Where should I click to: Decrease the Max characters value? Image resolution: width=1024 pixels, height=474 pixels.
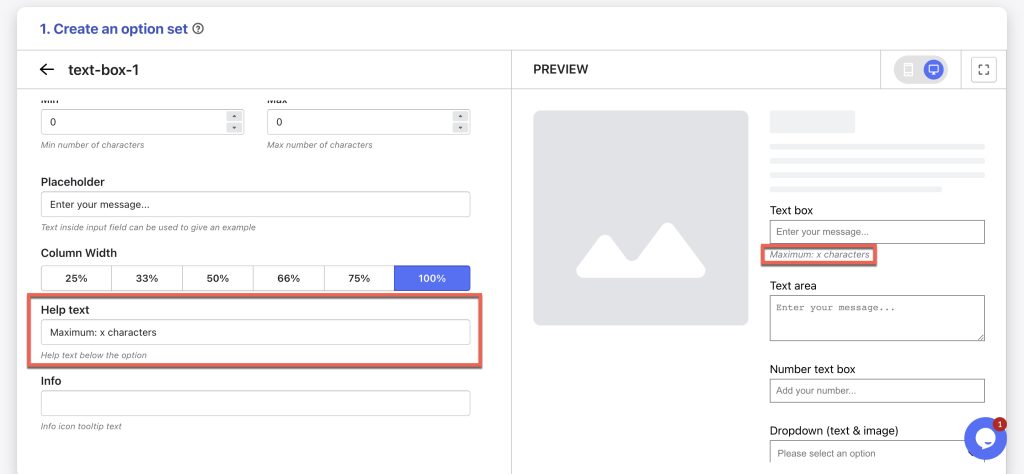(461, 127)
